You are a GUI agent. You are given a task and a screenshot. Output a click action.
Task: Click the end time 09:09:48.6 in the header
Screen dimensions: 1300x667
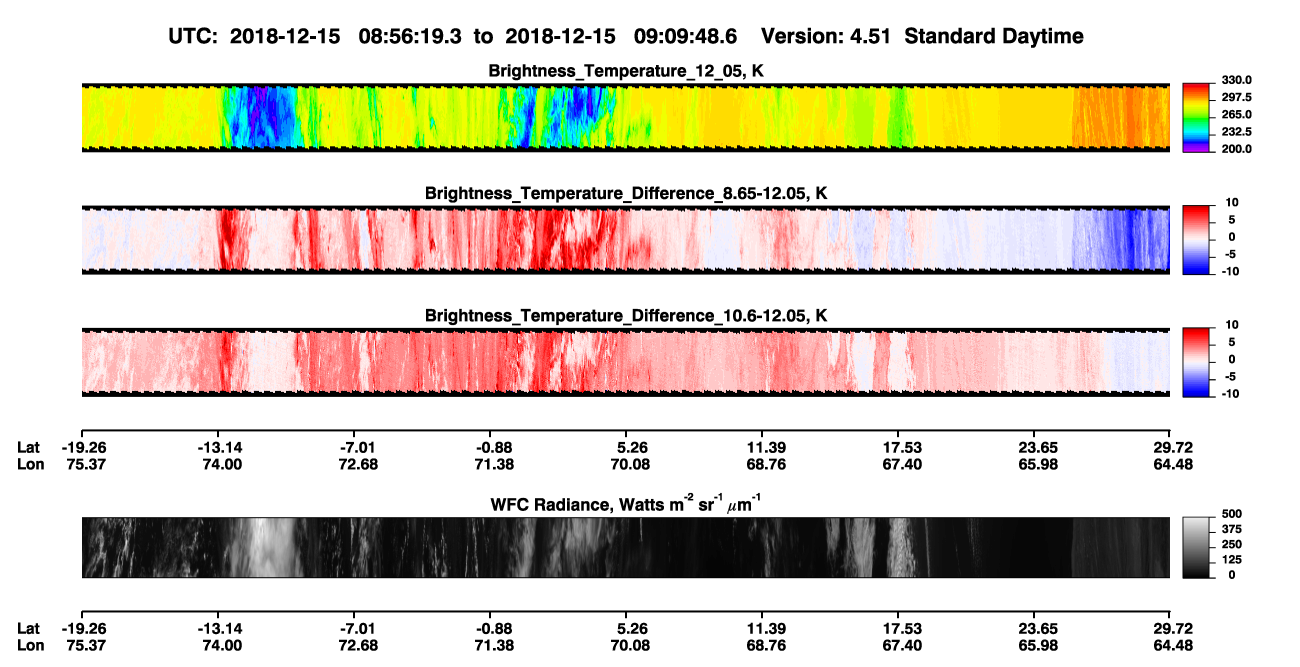pyautogui.click(x=685, y=37)
